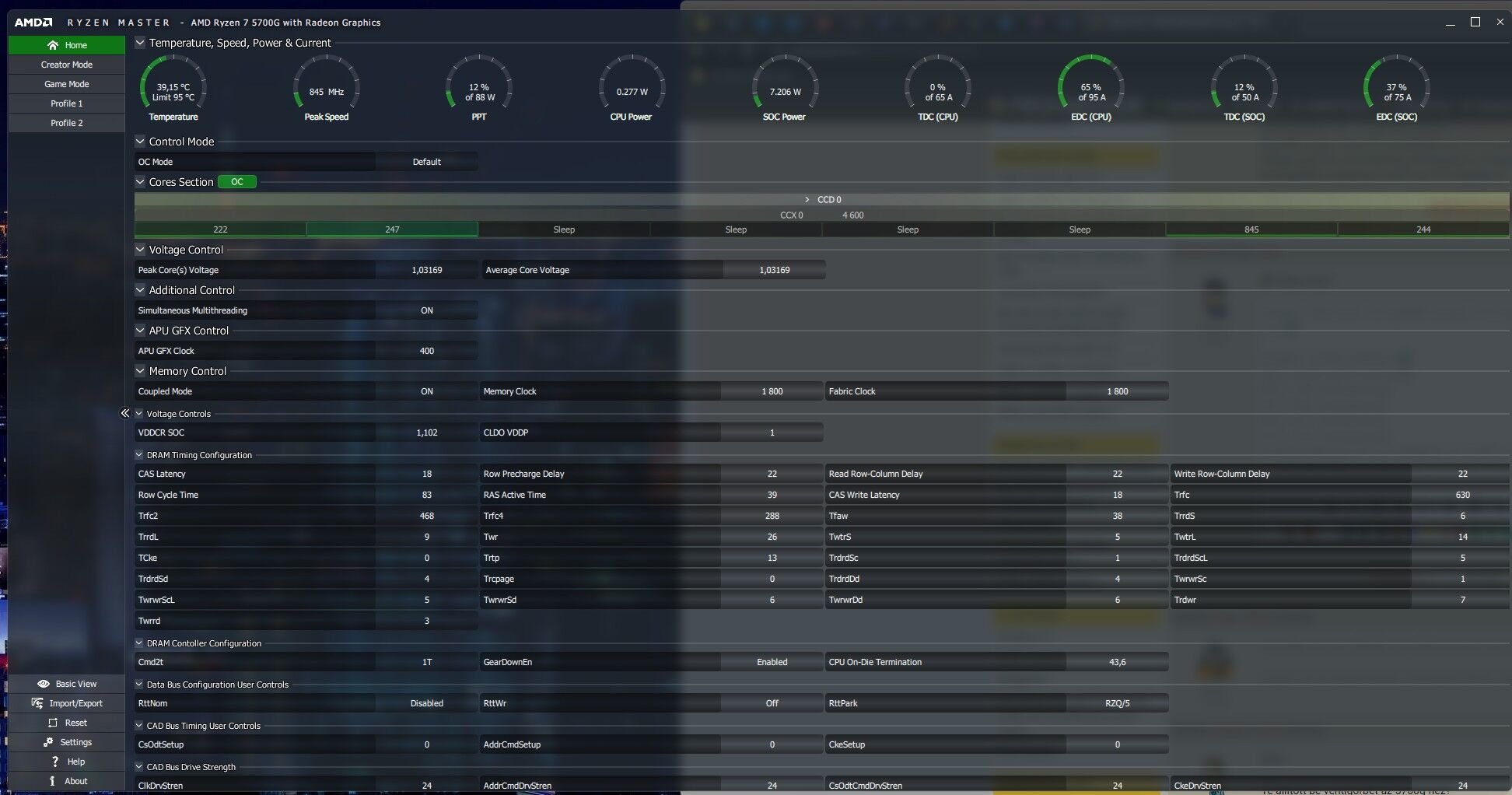Screen dimensions: 1512x795
Task: Open Settings gear icon in sidebar
Action: coord(48,742)
